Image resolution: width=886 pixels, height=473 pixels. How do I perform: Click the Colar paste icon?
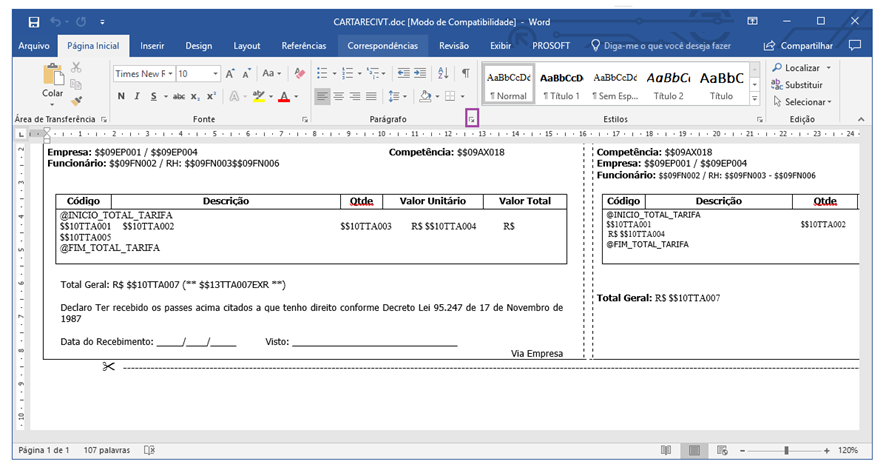pos(53,75)
